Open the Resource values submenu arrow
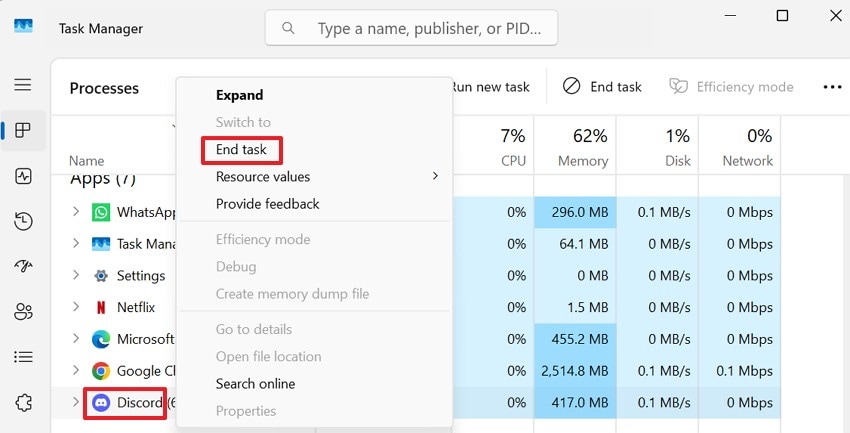850x433 pixels. coord(435,176)
